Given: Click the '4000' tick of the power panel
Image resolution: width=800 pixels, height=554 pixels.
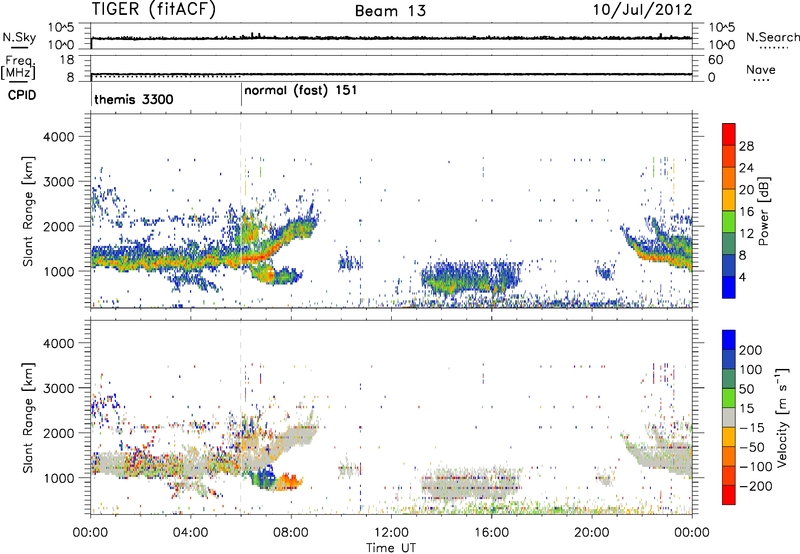Looking at the screenshot, I should tap(59, 137).
